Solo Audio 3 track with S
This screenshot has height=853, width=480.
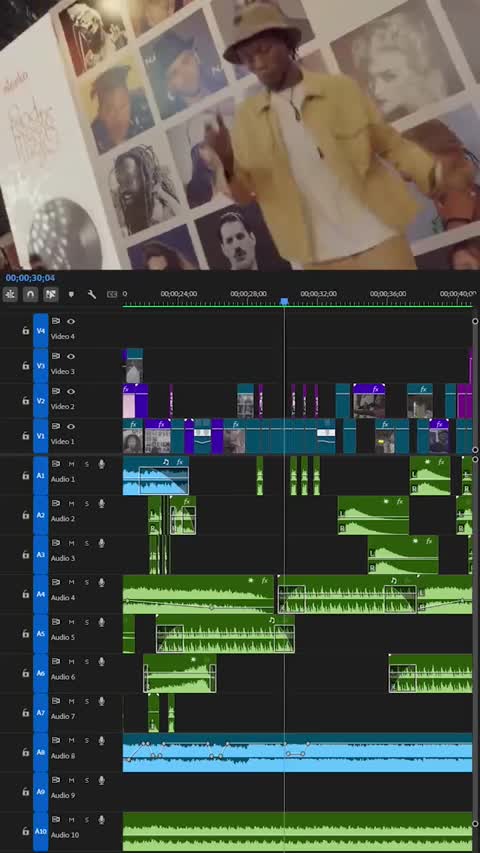(87, 543)
